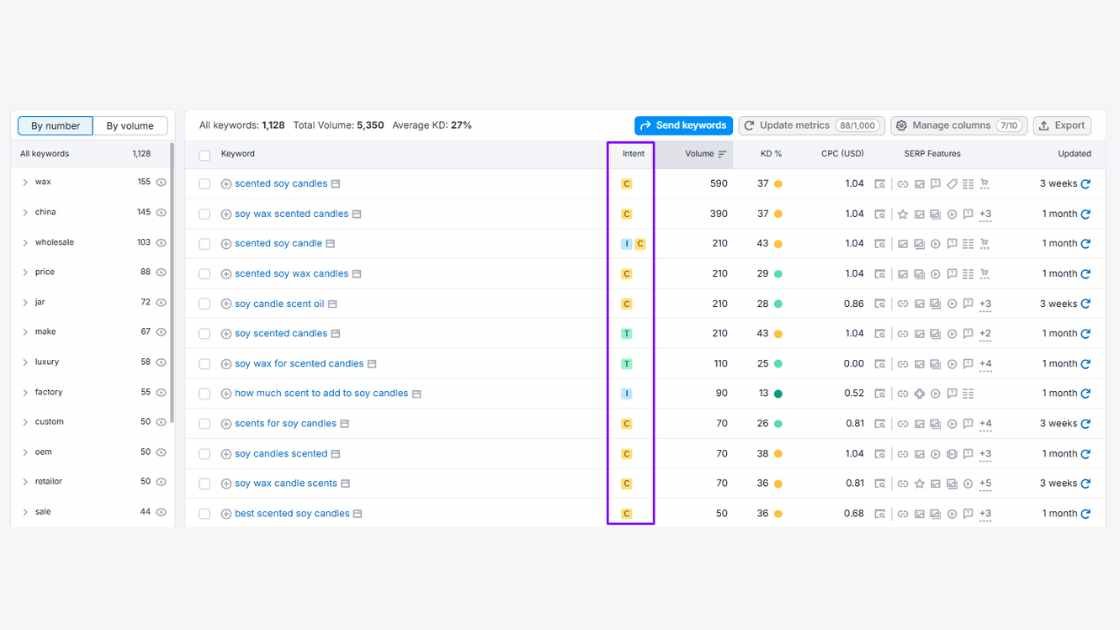This screenshot has height=630, width=1120.
Task: View SERP icon in scented soy candles features
Action: 880,184
